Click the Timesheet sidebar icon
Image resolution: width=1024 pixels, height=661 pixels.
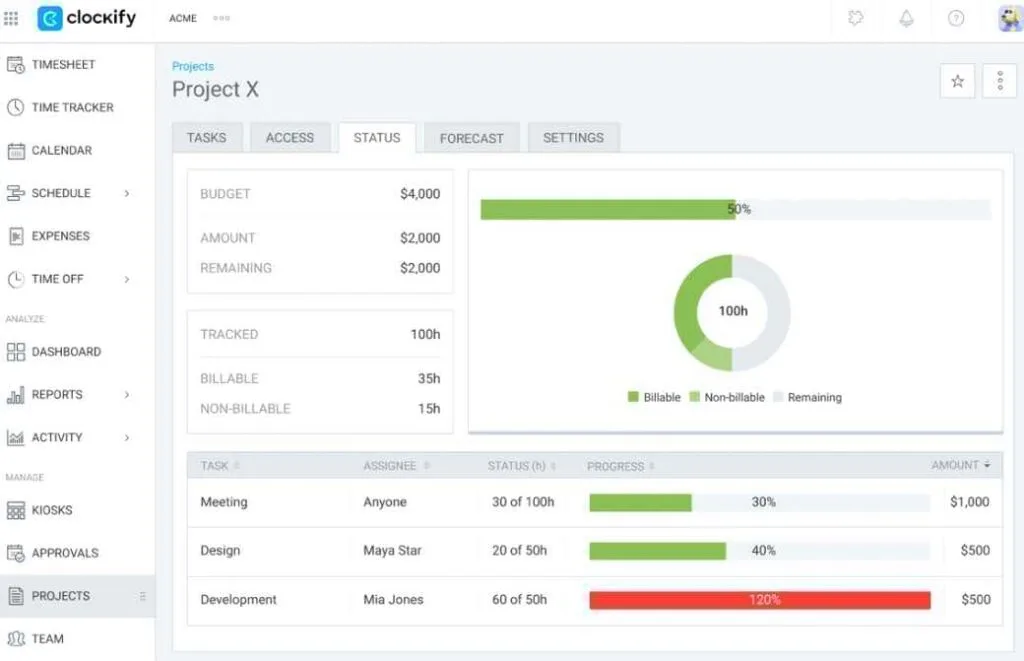[x=16, y=65]
